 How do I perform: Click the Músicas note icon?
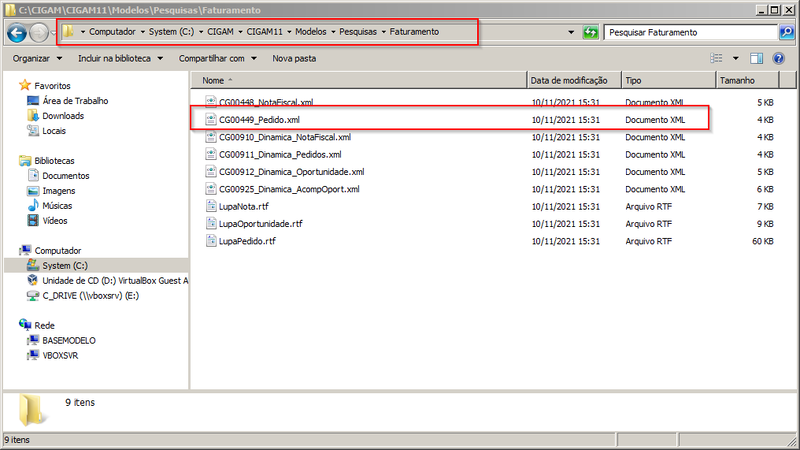click(x=33, y=206)
